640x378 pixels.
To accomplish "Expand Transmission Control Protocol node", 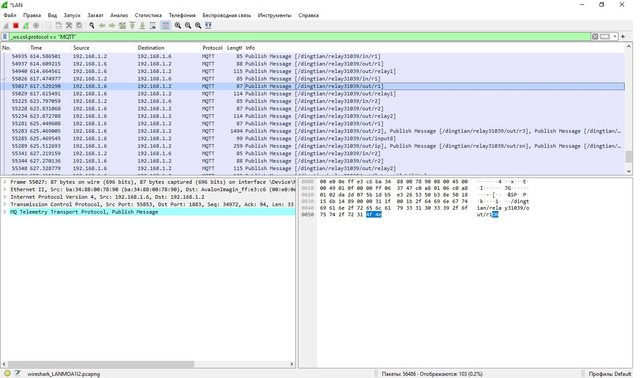I will pyautogui.click(x=4, y=204).
